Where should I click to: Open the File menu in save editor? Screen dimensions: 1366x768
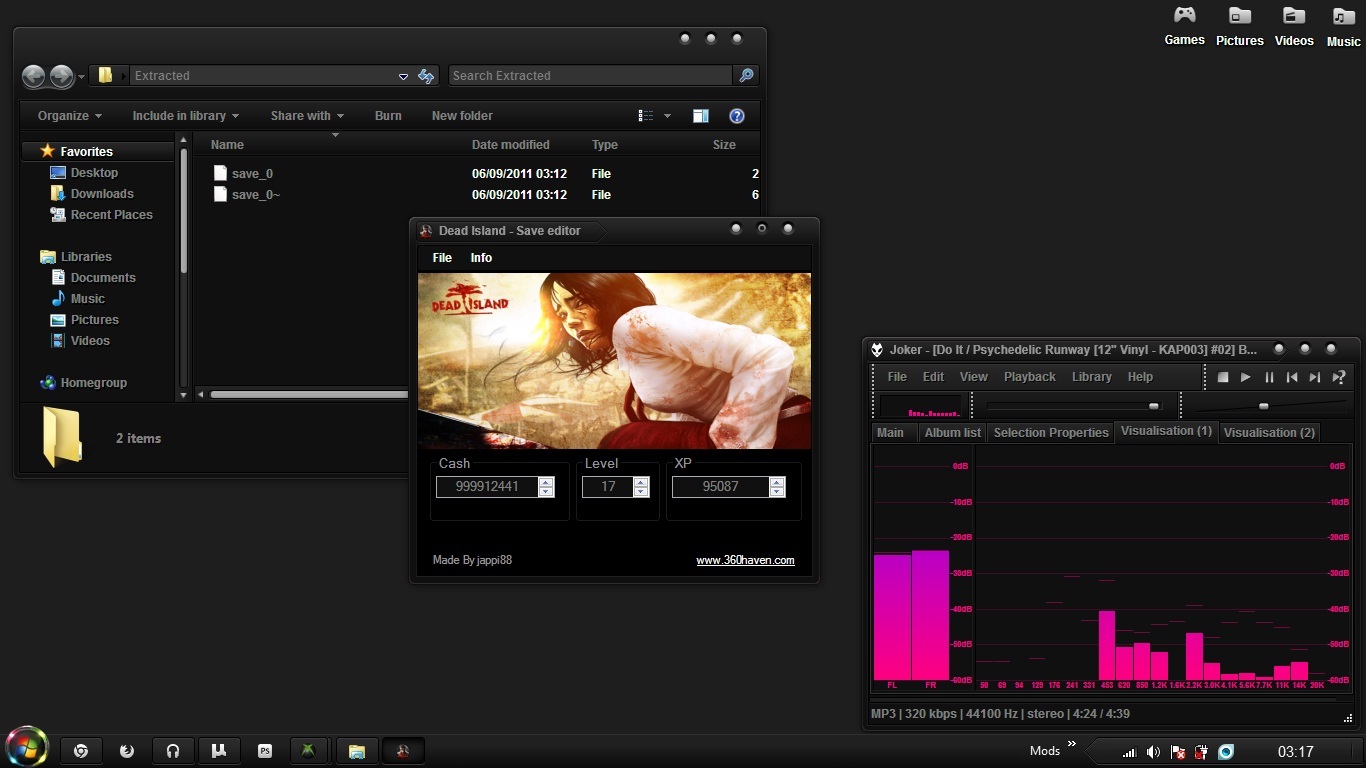click(x=442, y=258)
